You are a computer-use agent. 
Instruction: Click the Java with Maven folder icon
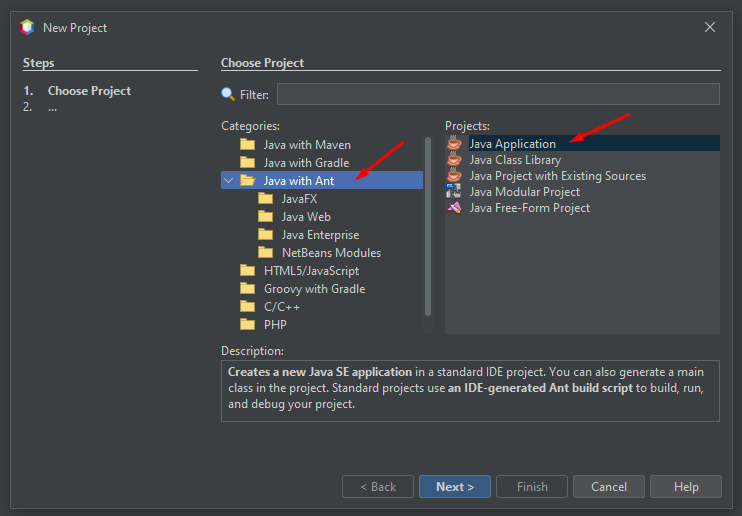click(247, 145)
